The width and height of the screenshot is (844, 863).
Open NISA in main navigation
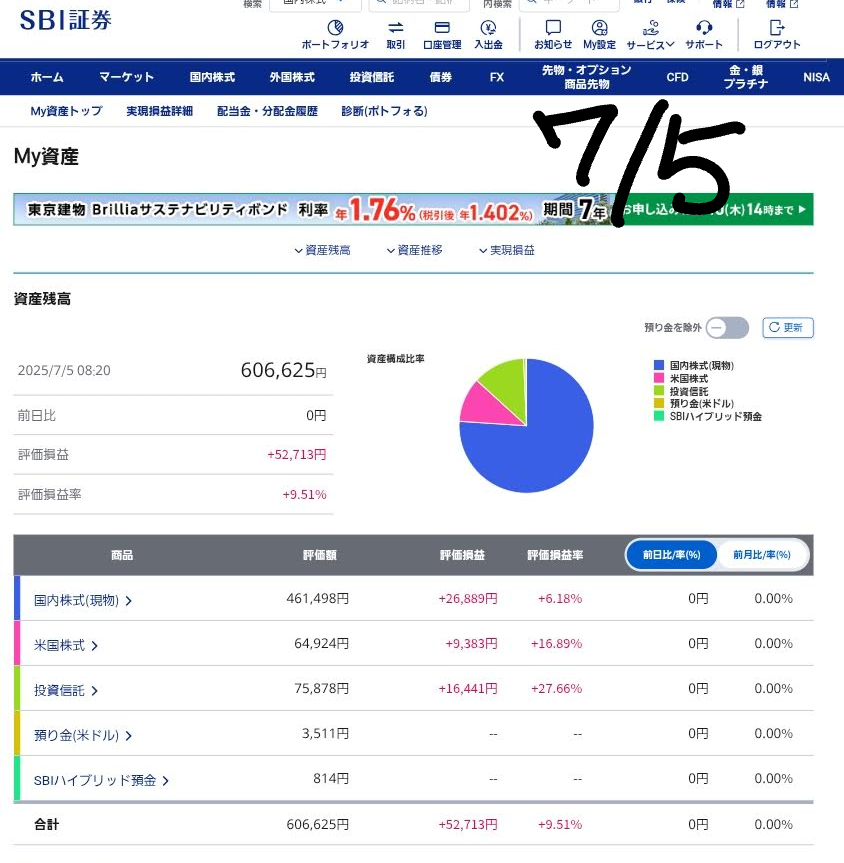pos(816,77)
